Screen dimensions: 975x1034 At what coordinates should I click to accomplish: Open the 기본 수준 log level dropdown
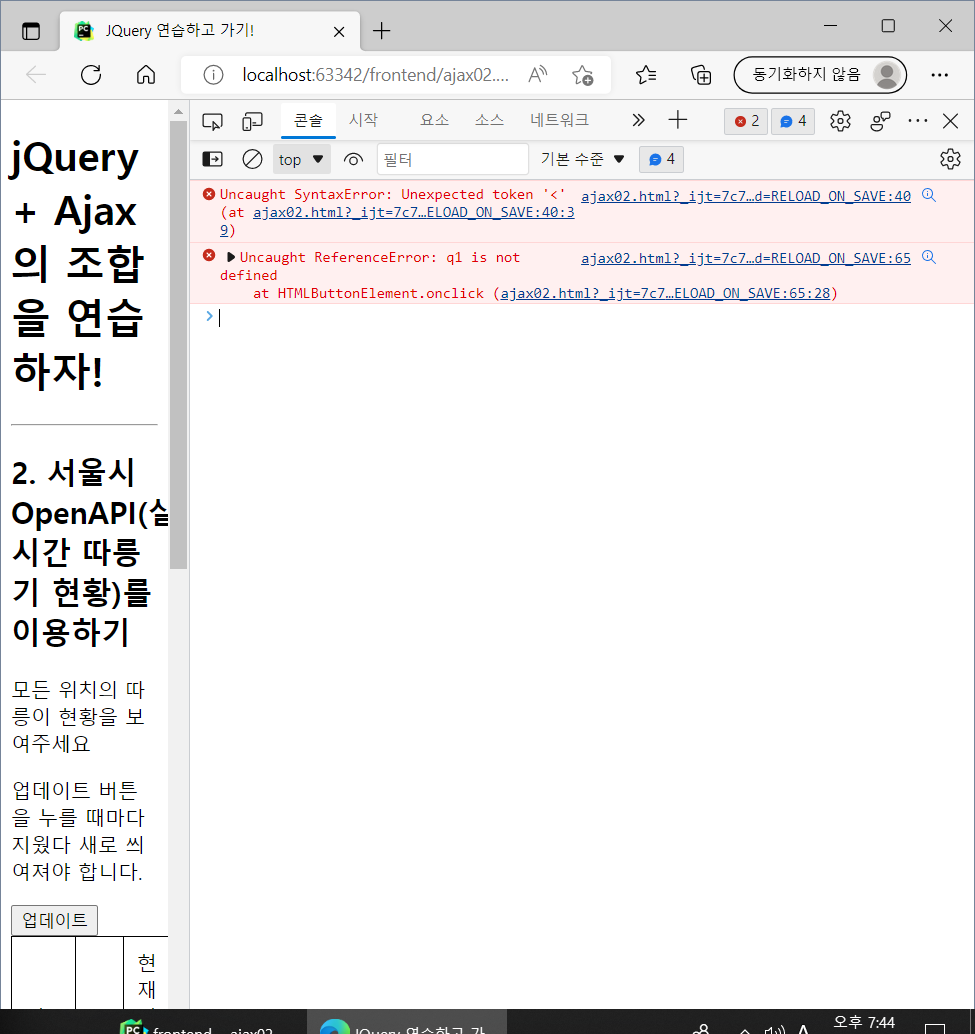coord(582,159)
